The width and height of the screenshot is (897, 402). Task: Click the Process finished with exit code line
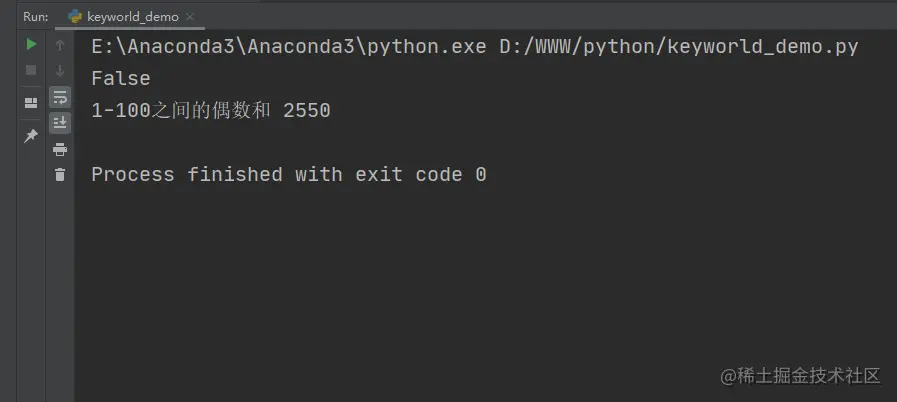[x=289, y=174]
